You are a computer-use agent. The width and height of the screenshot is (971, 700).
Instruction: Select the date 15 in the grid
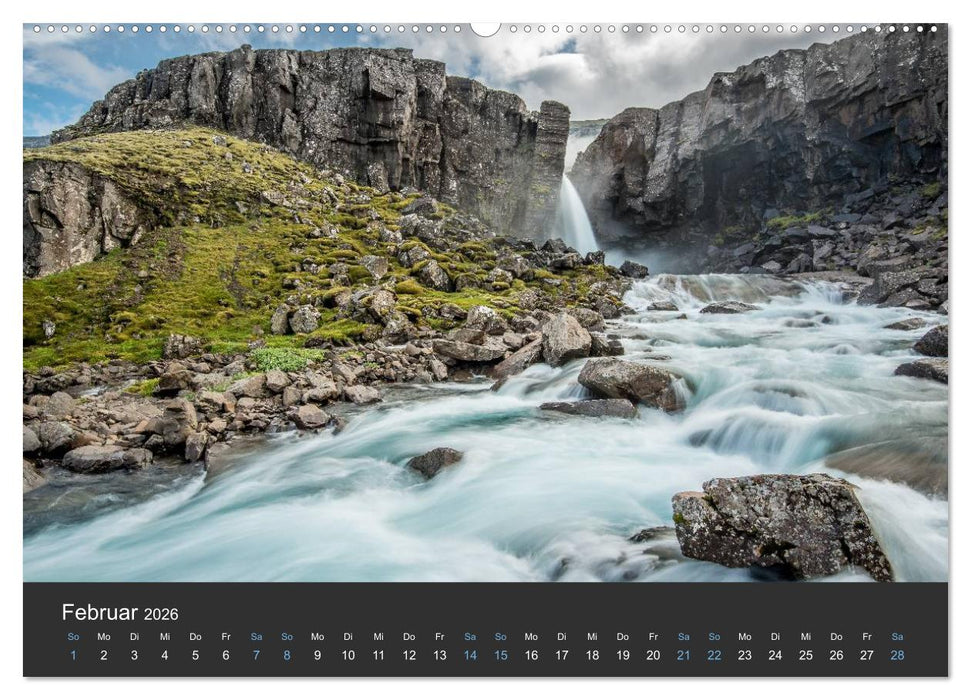click(x=501, y=654)
